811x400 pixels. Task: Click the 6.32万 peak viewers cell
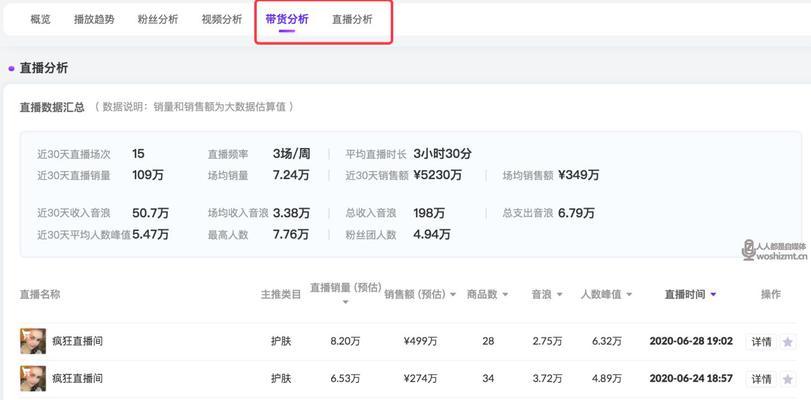click(x=607, y=342)
